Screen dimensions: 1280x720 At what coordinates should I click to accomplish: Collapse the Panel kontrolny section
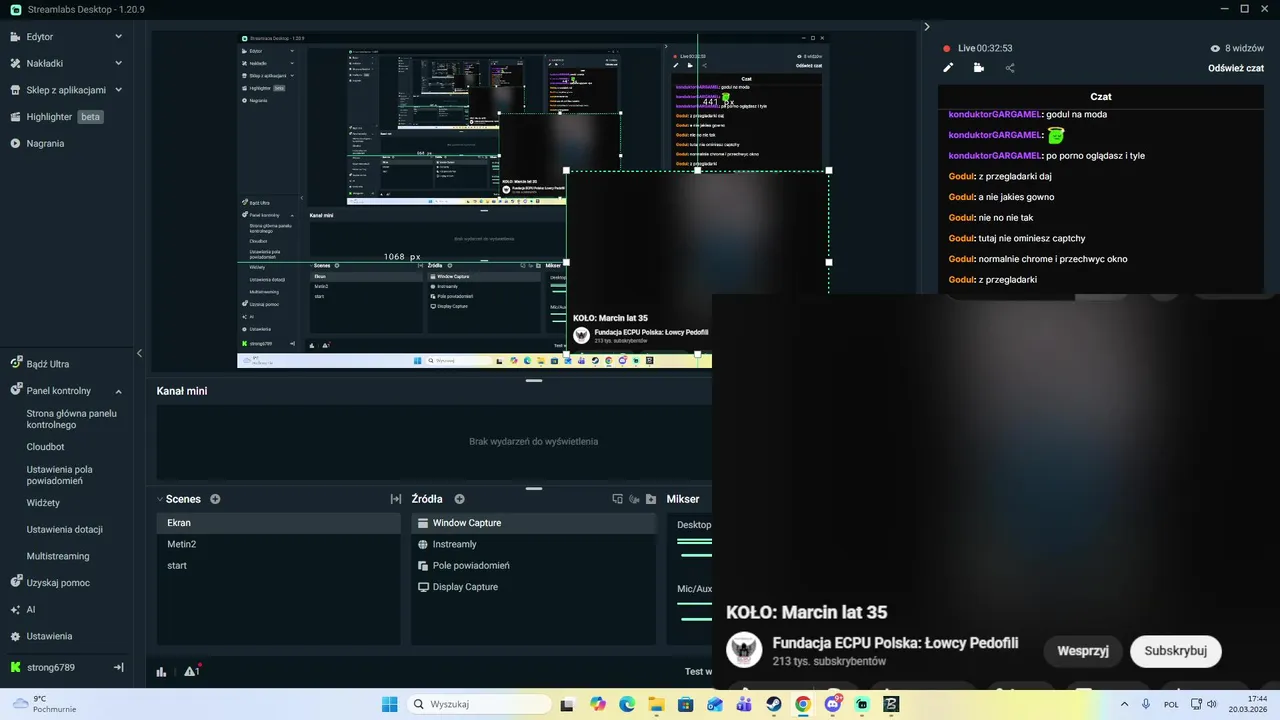(118, 391)
